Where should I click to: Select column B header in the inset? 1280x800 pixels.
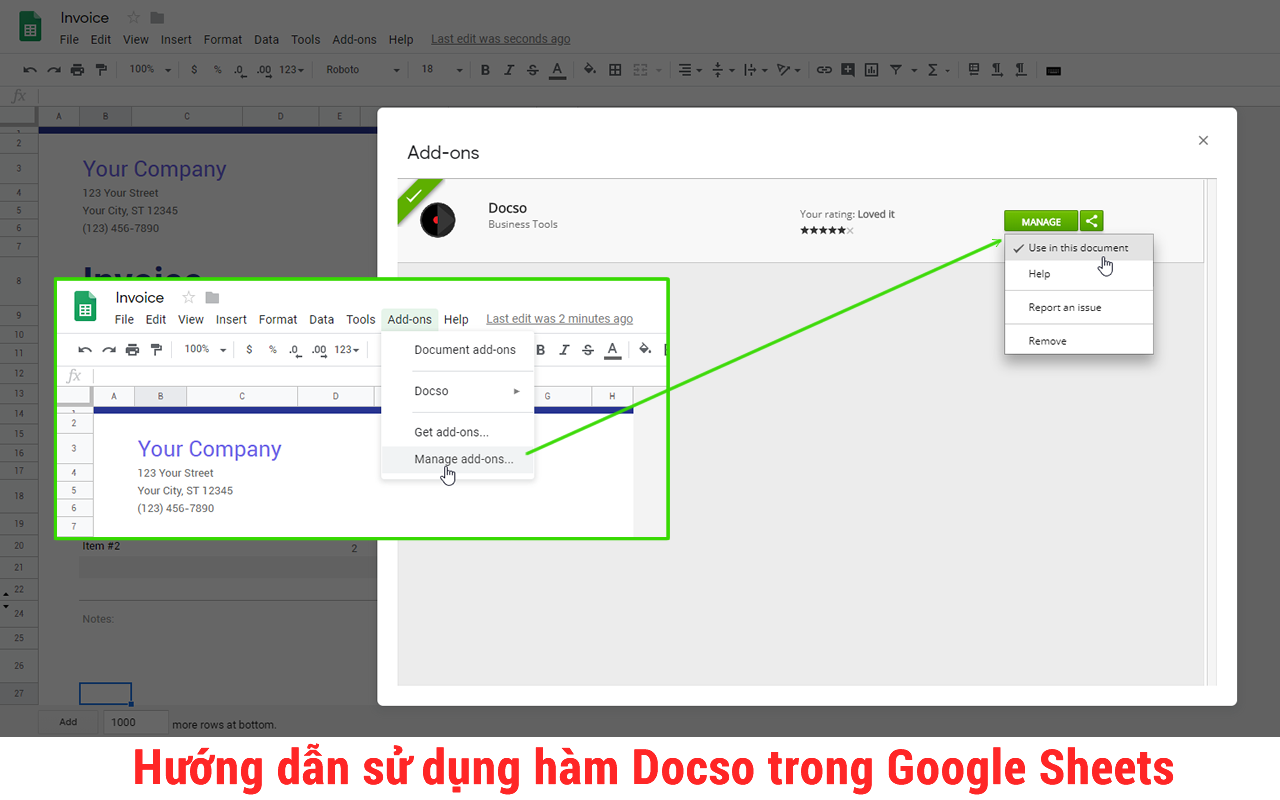[x=161, y=397]
